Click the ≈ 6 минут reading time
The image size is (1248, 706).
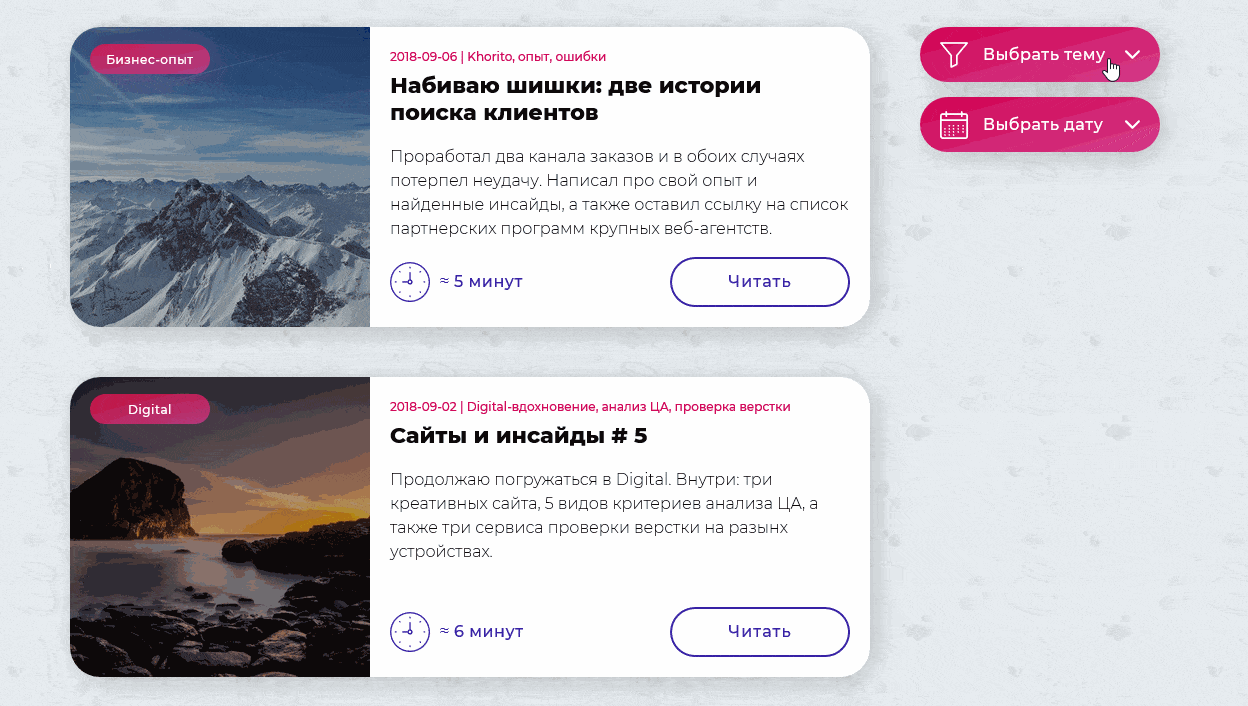(481, 632)
